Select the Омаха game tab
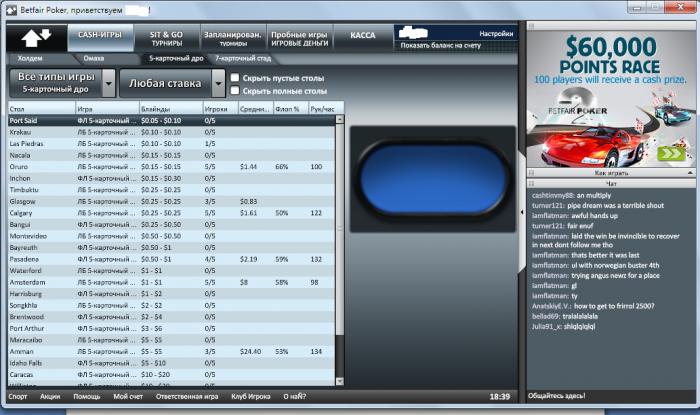The width and height of the screenshot is (700, 415). tap(93, 58)
